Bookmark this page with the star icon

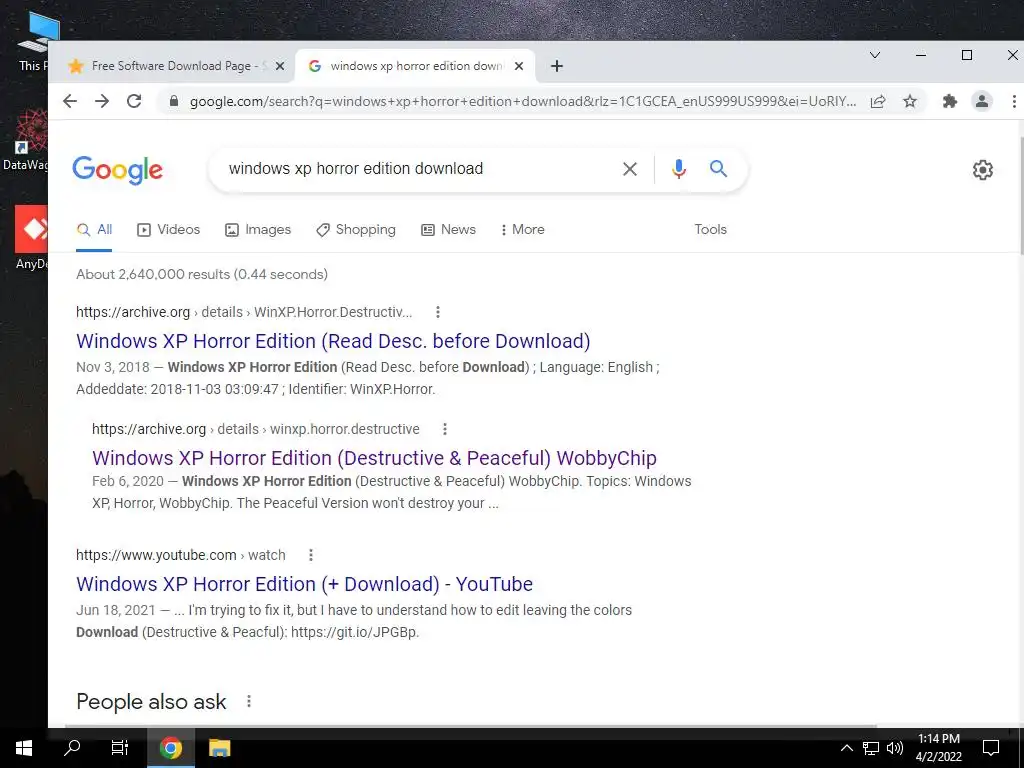(910, 101)
